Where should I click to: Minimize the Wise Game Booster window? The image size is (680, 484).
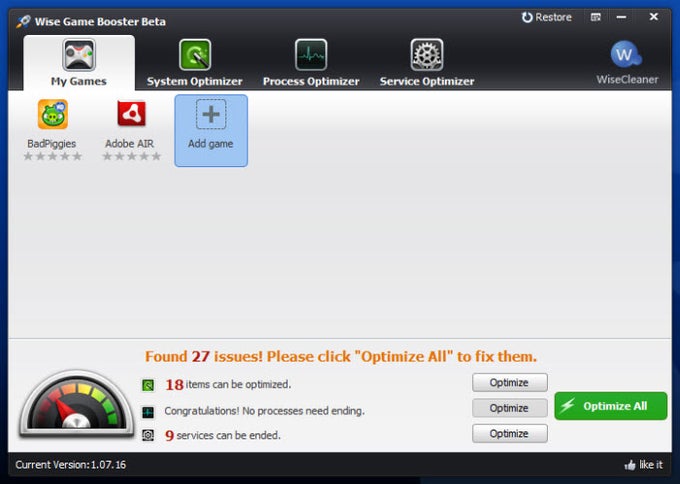click(621, 17)
